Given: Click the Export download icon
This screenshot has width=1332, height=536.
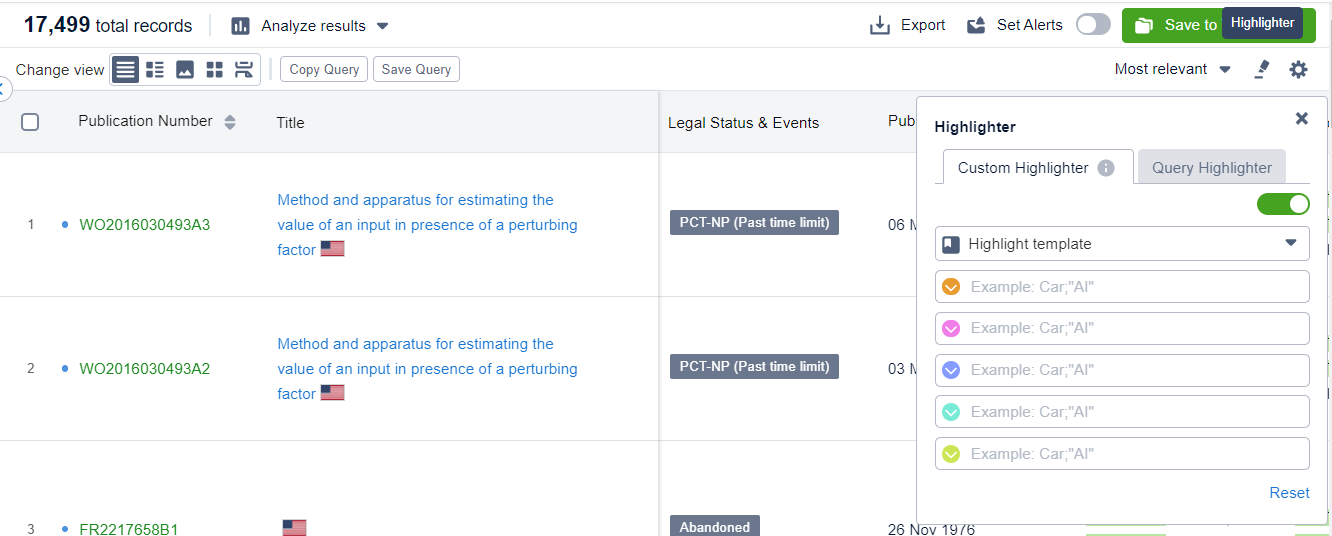Looking at the screenshot, I should coord(880,25).
